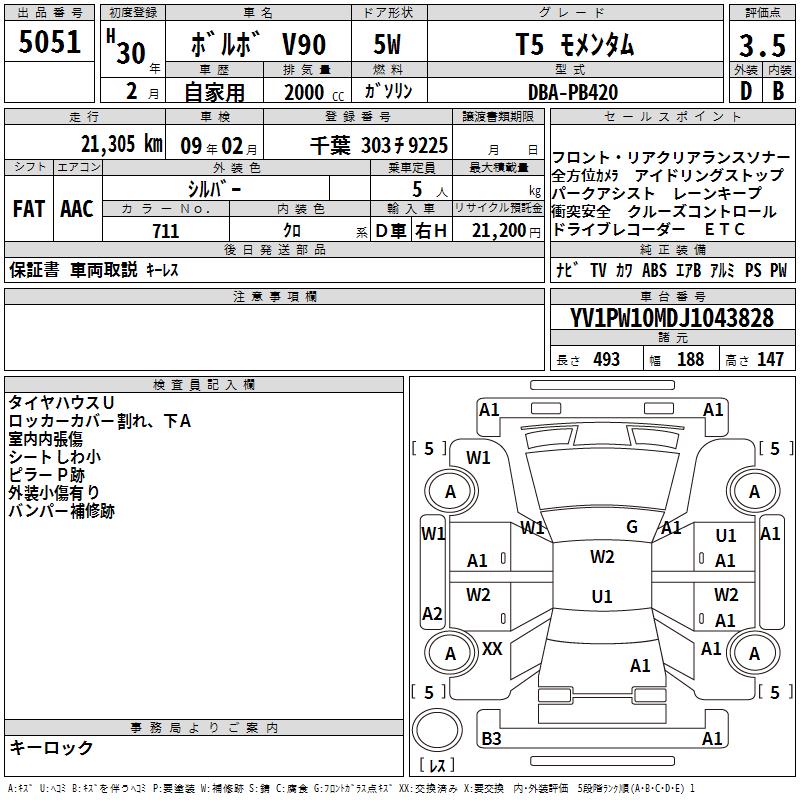Select genuine equipment ナビ

tap(567, 270)
